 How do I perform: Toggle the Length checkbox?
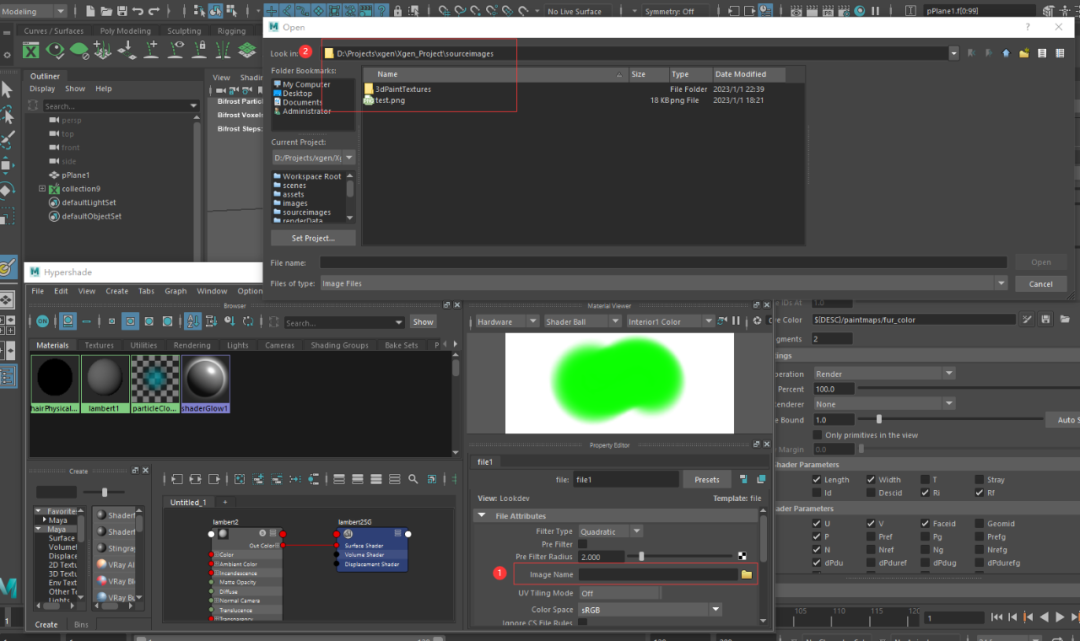click(x=816, y=480)
